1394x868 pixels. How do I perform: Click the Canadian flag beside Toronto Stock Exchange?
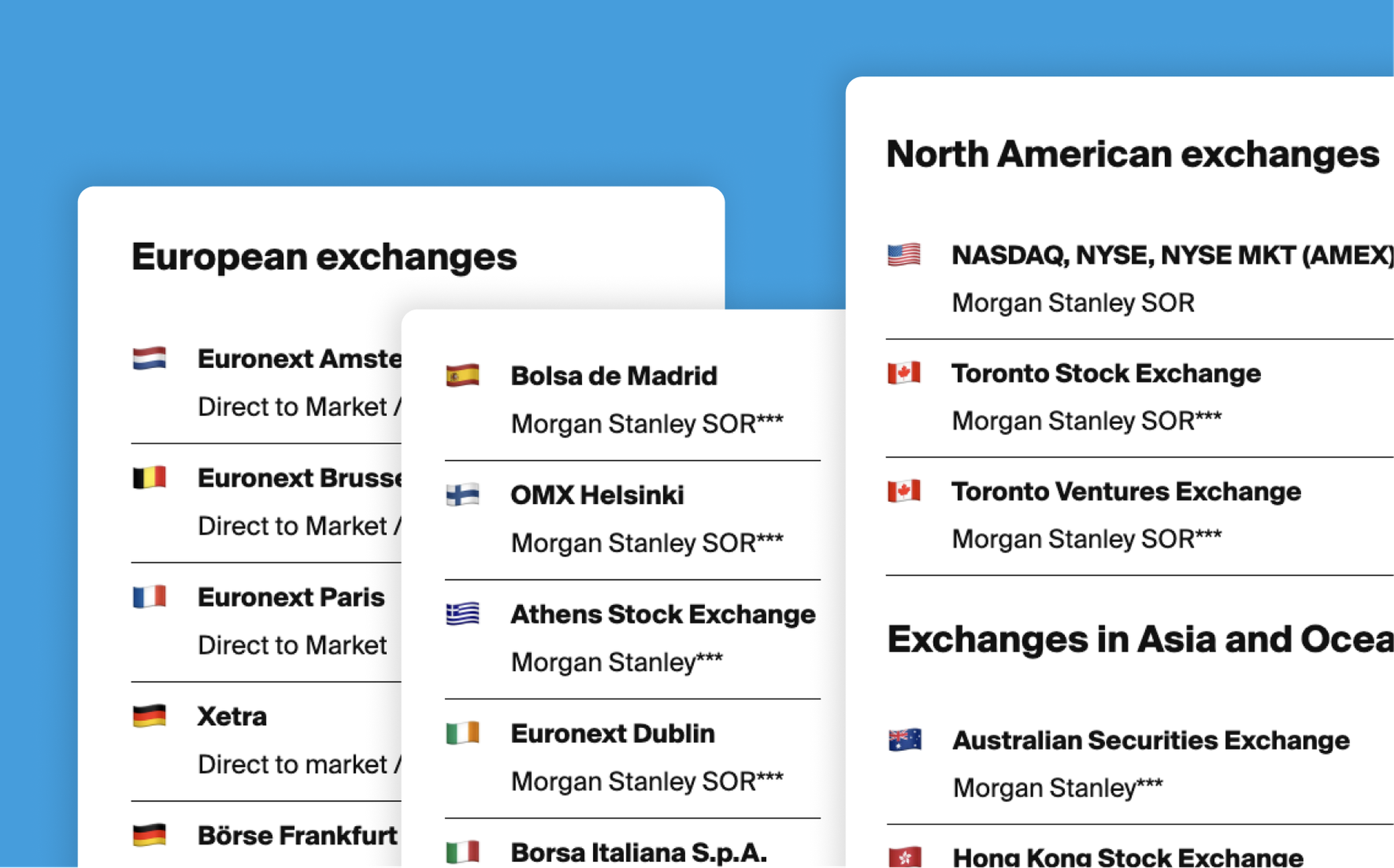coord(904,372)
